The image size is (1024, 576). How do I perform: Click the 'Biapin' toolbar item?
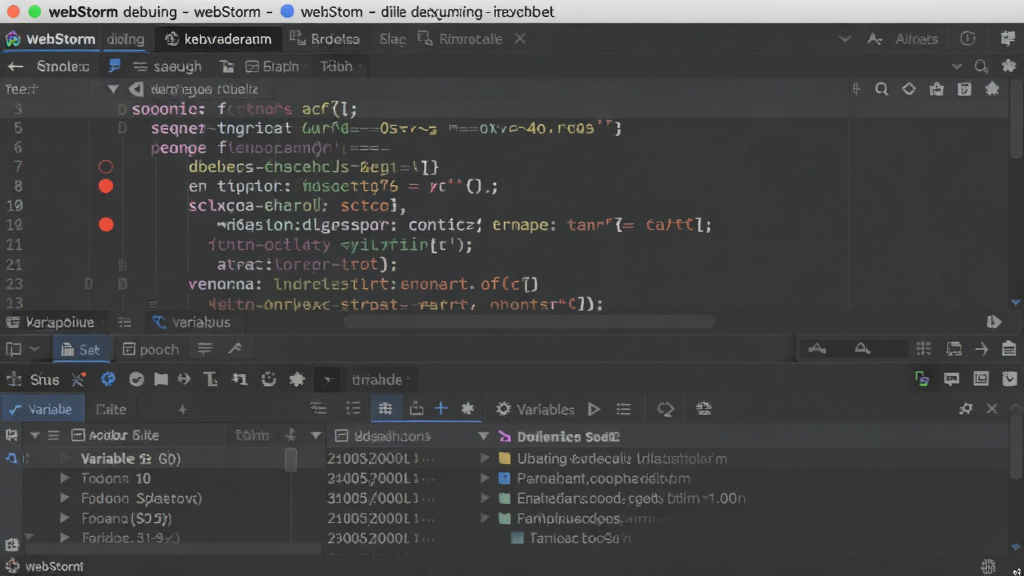[x=272, y=67]
